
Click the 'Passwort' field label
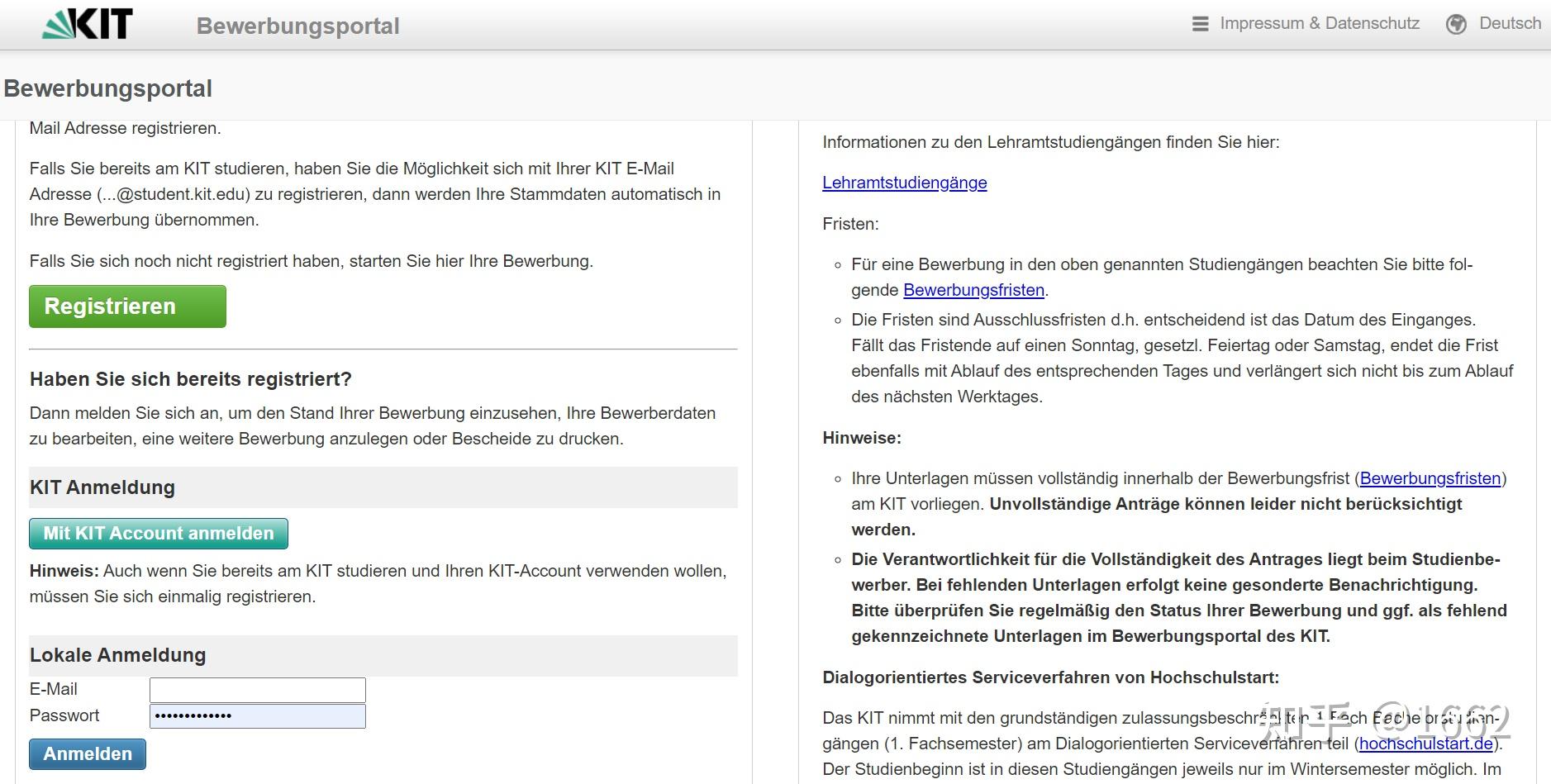[64, 715]
